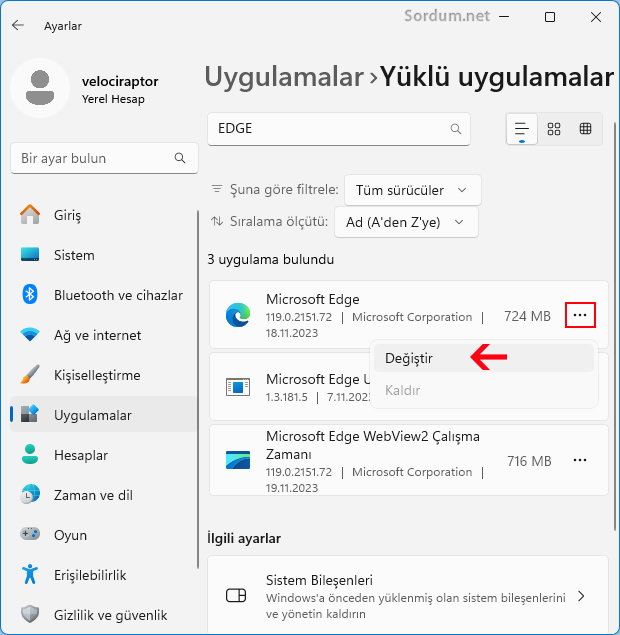Click the sidebar vertical scrollbar
Viewport: 620px width, 635px height.
pyautogui.click(x=198, y=389)
